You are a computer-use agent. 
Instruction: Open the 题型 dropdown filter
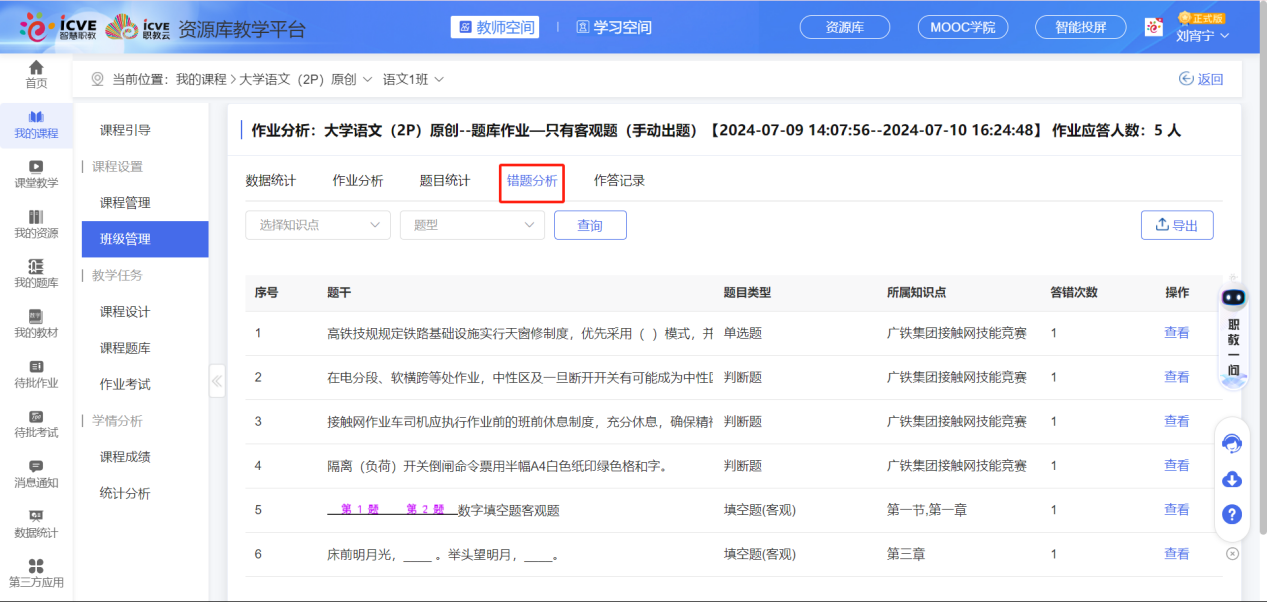tap(472, 225)
